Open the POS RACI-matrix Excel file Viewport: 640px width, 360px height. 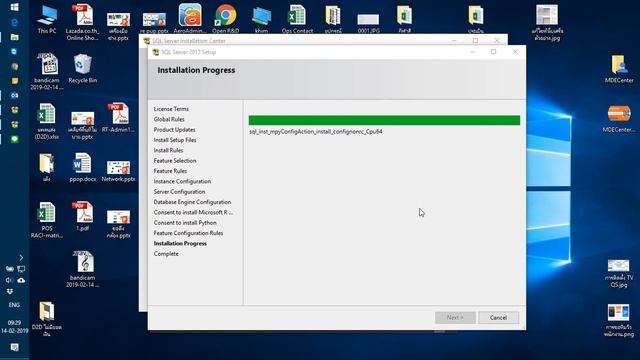(47, 220)
